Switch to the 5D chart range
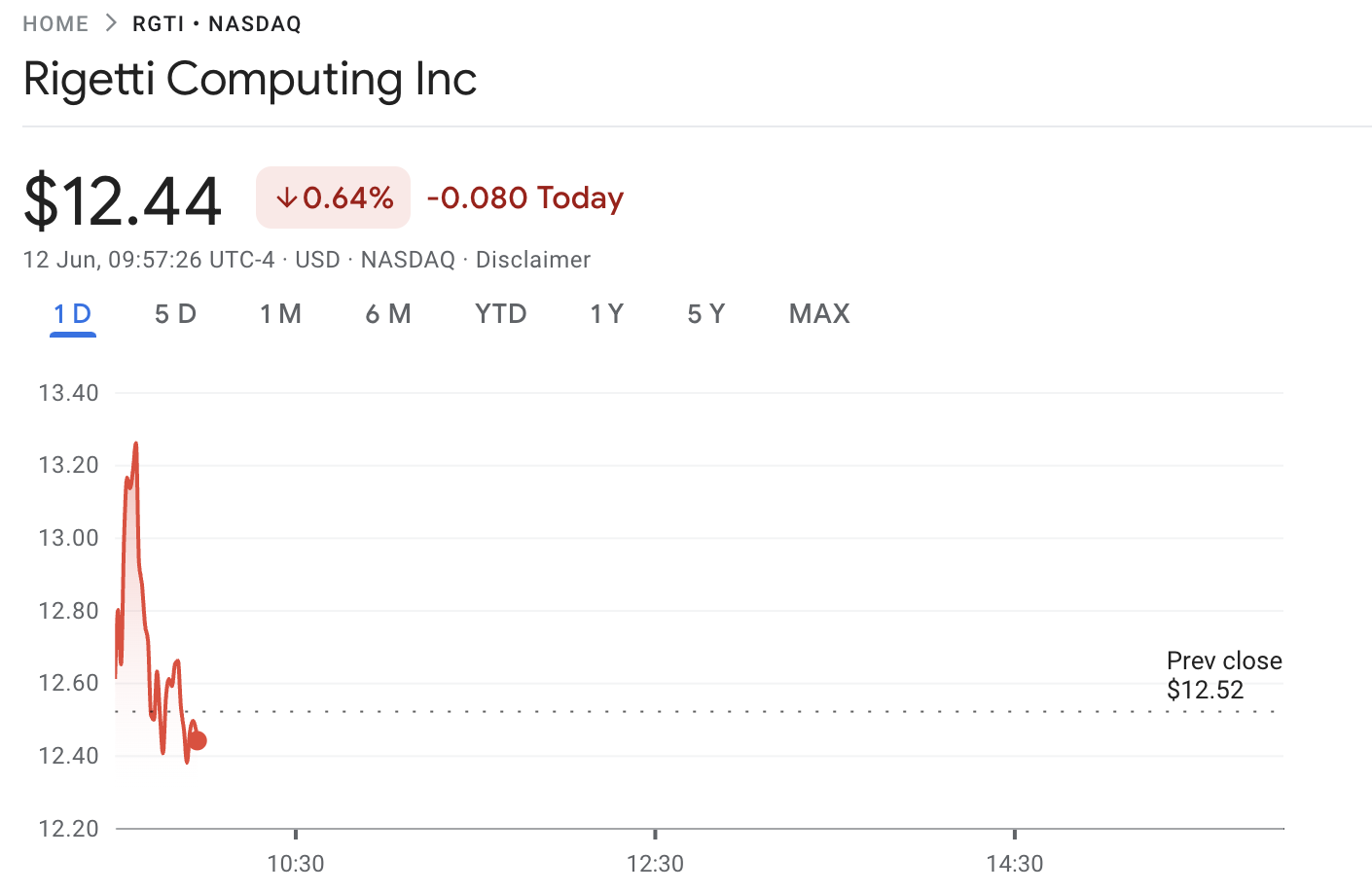The height and width of the screenshot is (893, 1372). point(176,314)
